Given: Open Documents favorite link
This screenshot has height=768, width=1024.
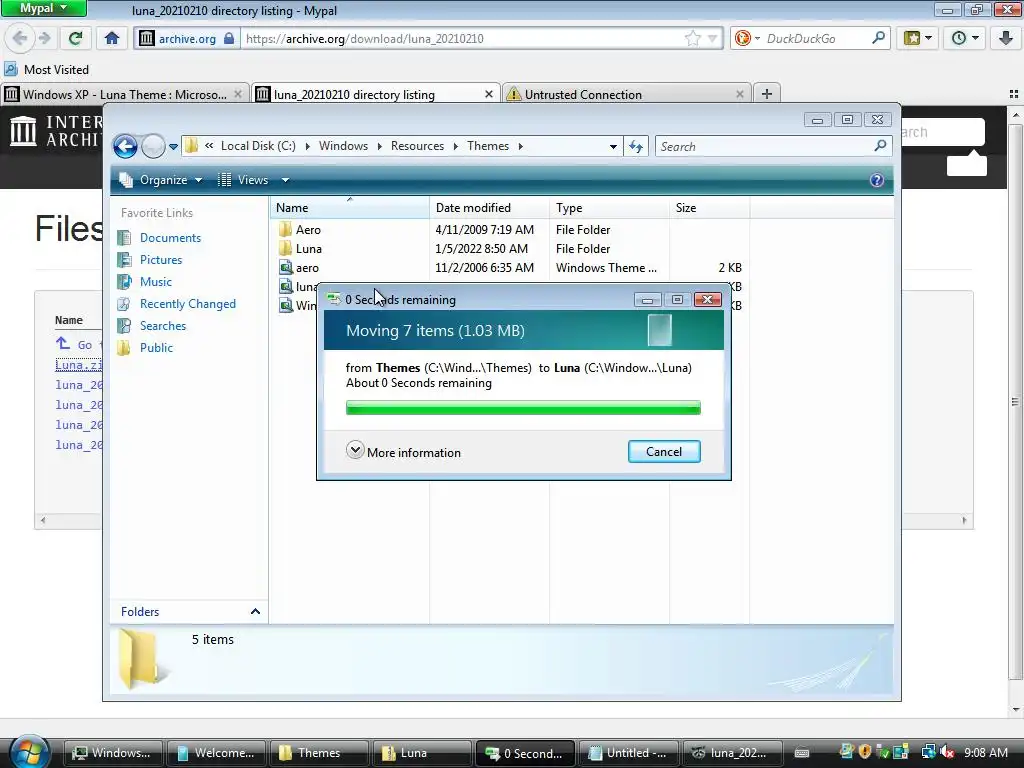Looking at the screenshot, I should [x=170, y=238].
